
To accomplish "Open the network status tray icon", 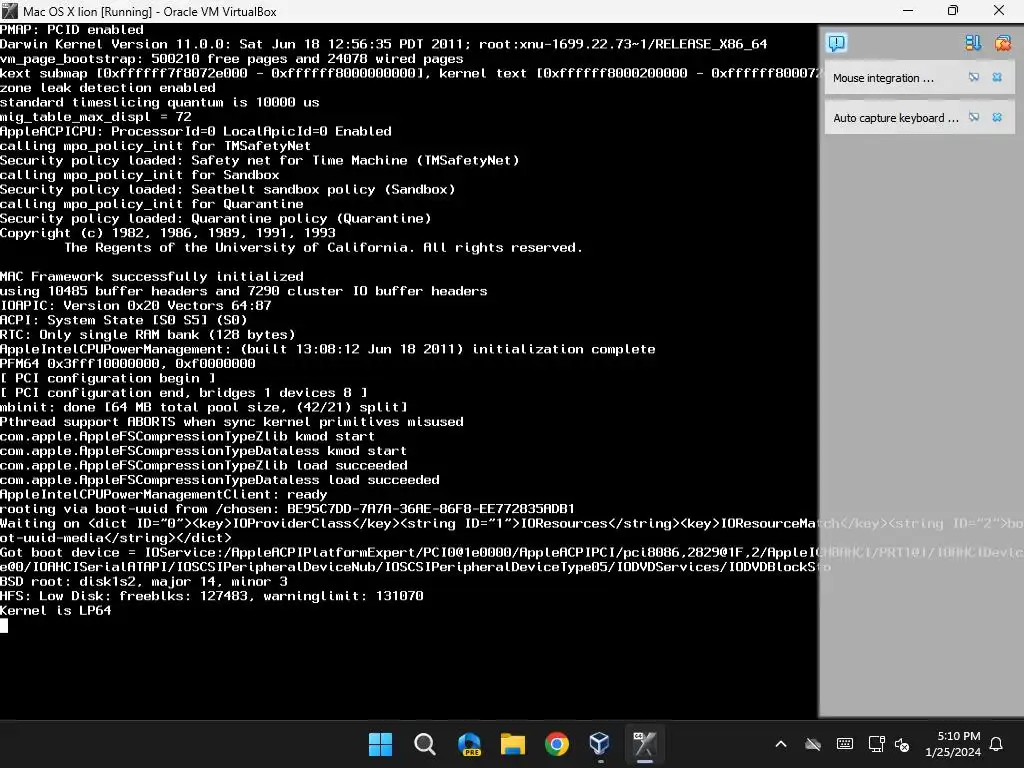I will tap(876, 744).
